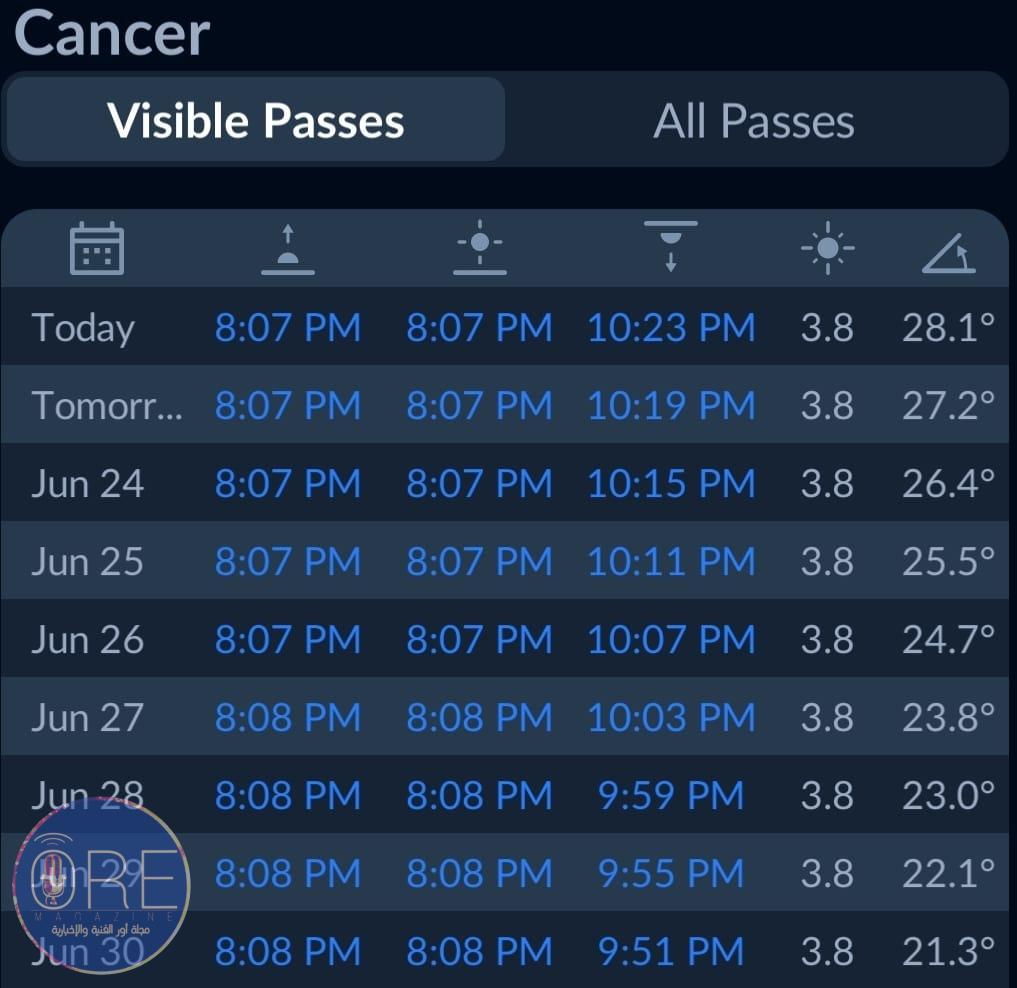This screenshot has height=988, width=1017.
Task: Switch to the All Passes tab
Action: click(x=754, y=121)
